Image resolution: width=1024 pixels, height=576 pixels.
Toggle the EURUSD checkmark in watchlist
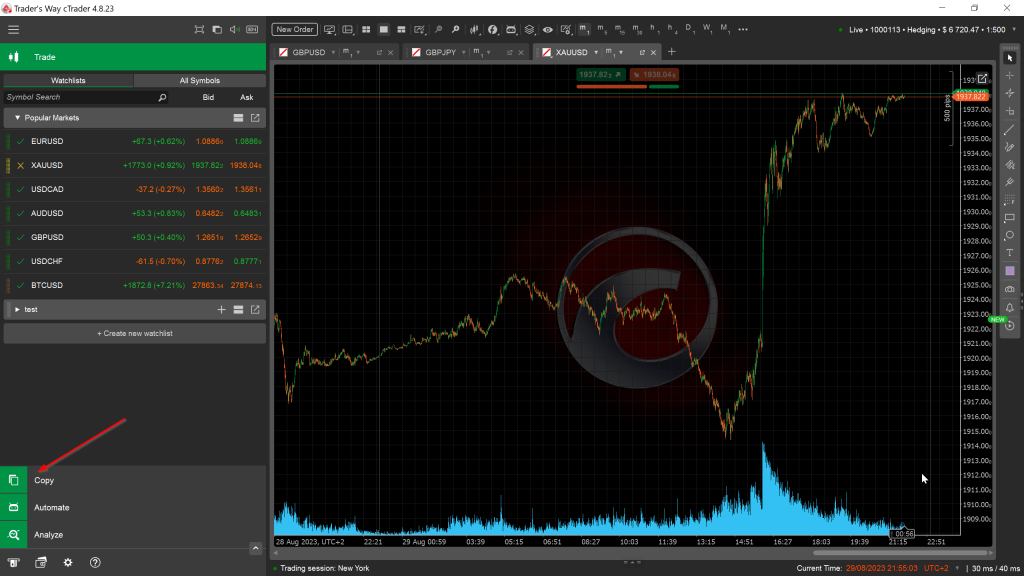[x=20, y=141]
